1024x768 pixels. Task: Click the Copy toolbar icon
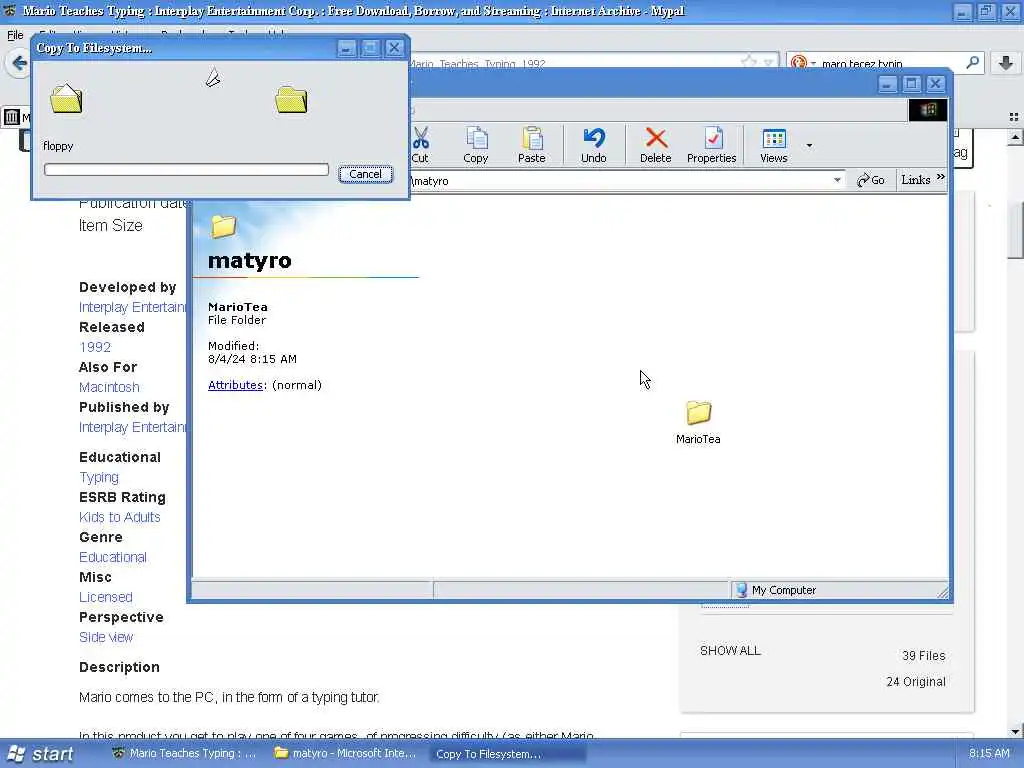coord(476,138)
